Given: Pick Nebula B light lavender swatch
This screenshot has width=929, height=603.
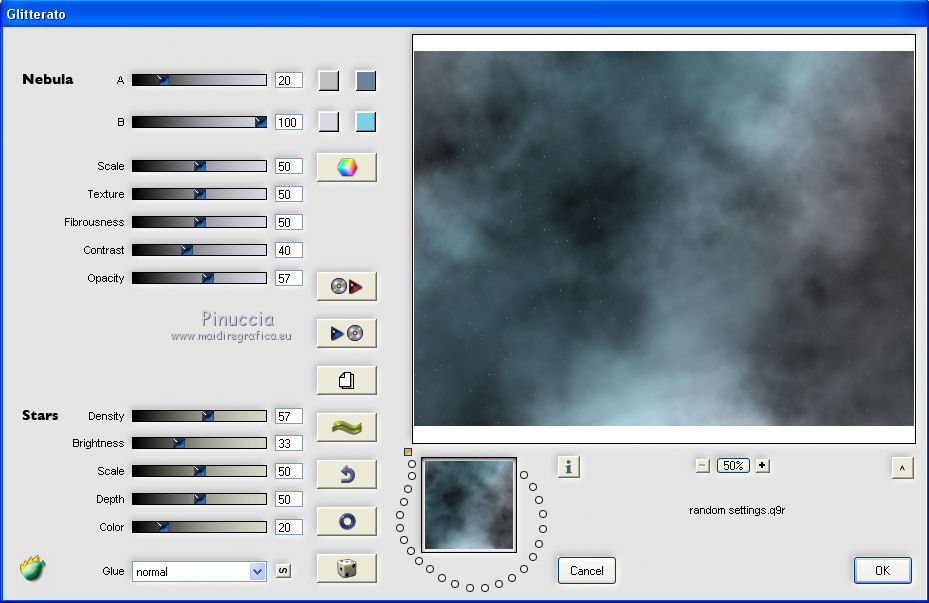Looking at the screenshot, I should 329,121.
